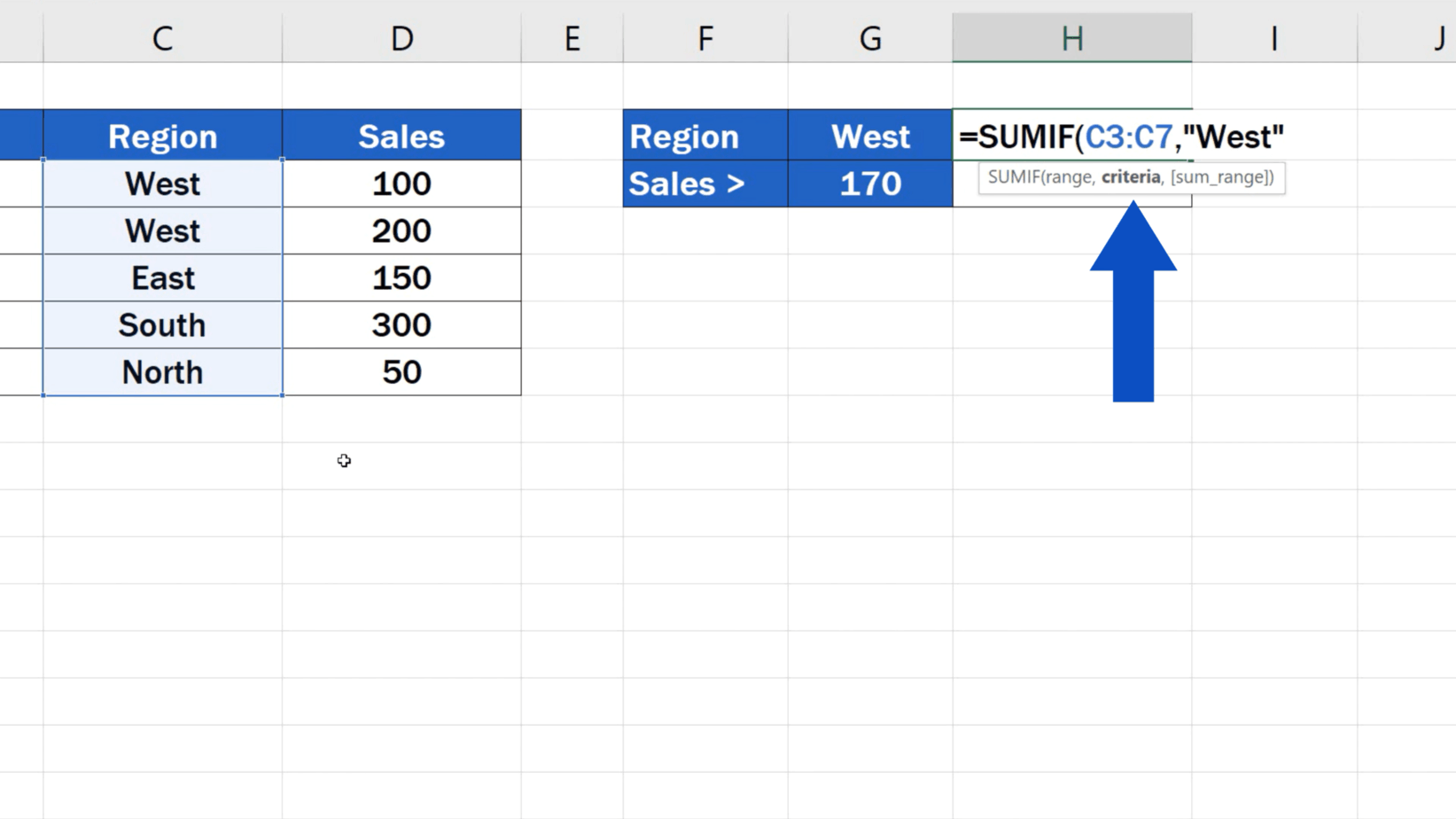
Task: Select the East region cell
Action: [162, 278]
